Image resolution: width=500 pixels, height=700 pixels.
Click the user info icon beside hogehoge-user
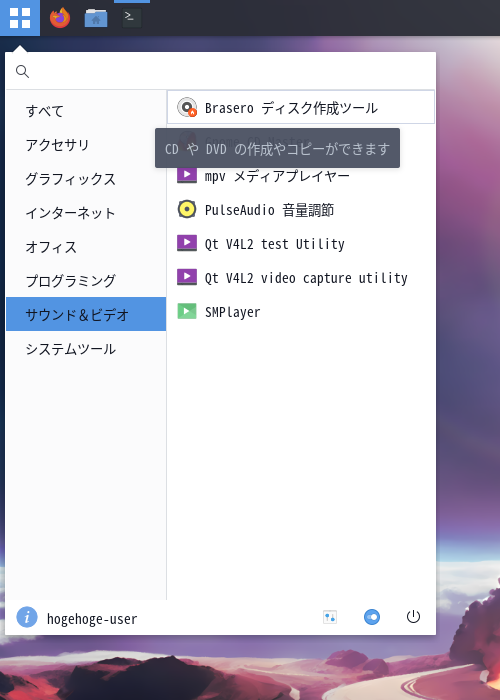[x=27, y=617]
